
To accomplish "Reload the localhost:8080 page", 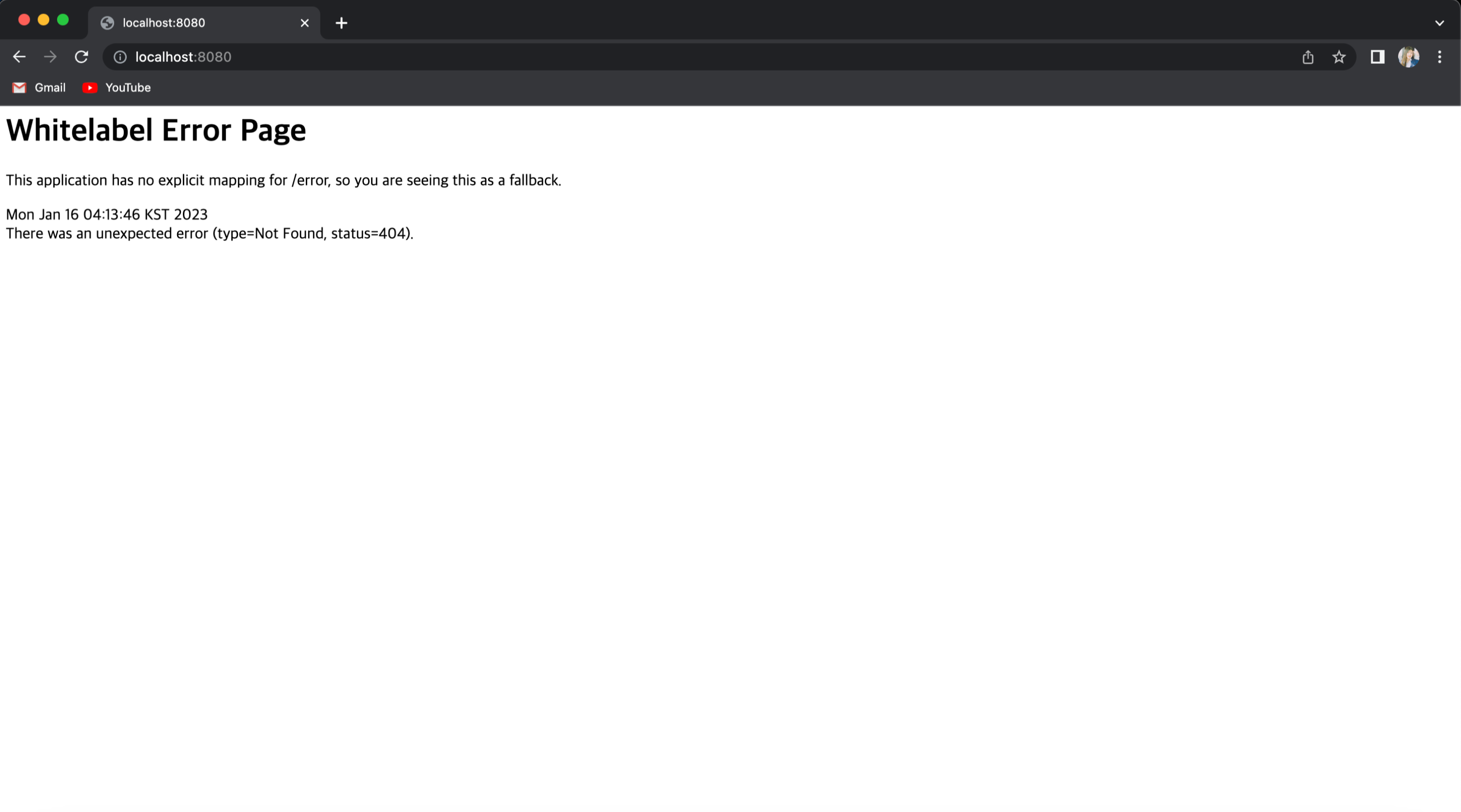I will pos(81,57).
